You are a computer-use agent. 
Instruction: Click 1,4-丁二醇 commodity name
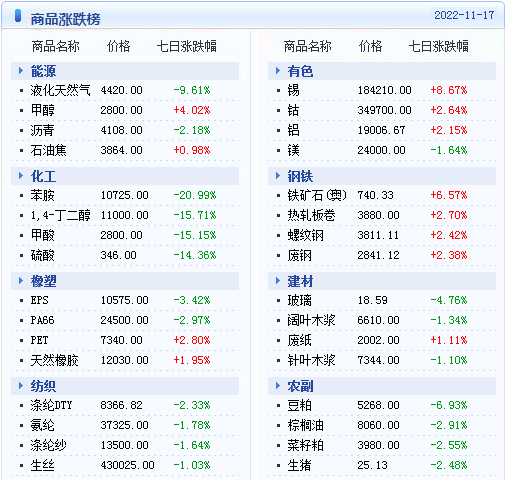click(60, 215)
